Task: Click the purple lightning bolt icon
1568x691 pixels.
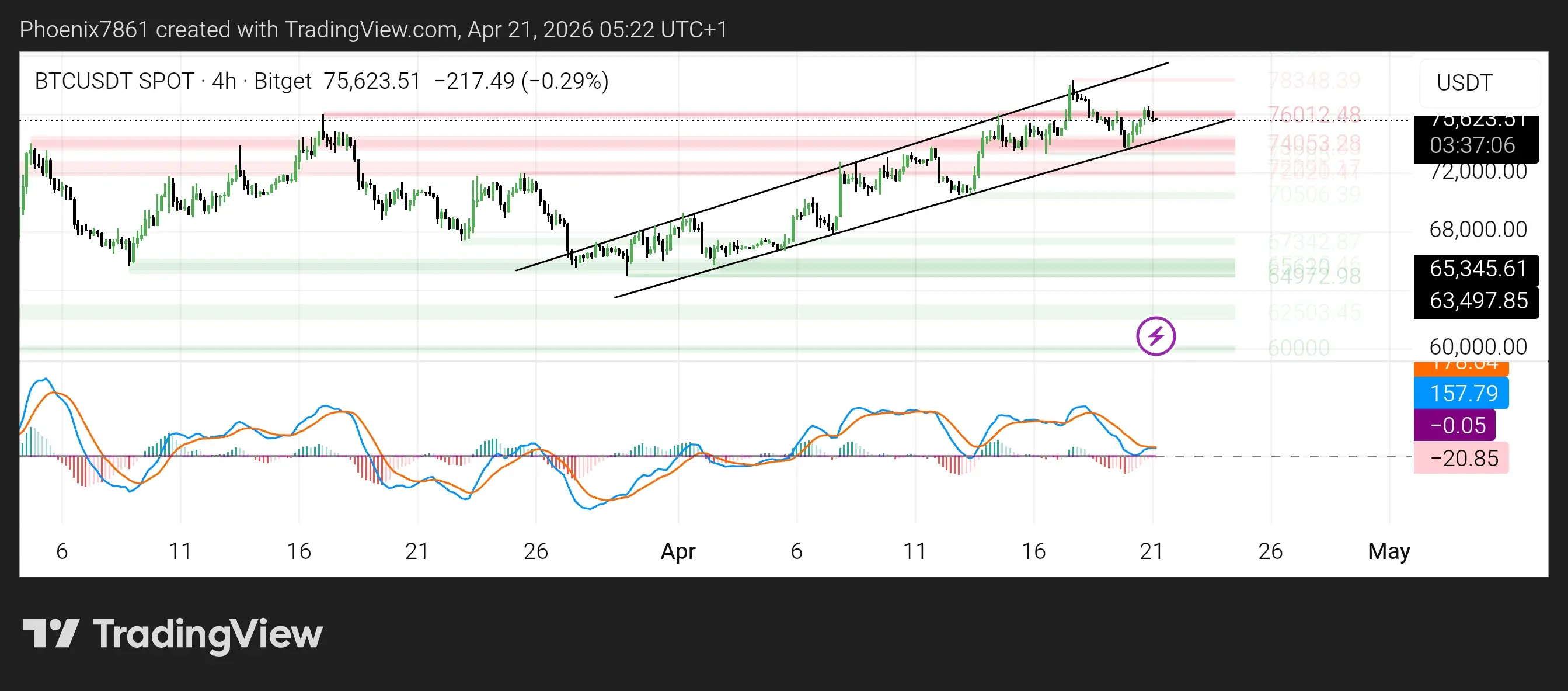Action: click(x=1155, y=336)
